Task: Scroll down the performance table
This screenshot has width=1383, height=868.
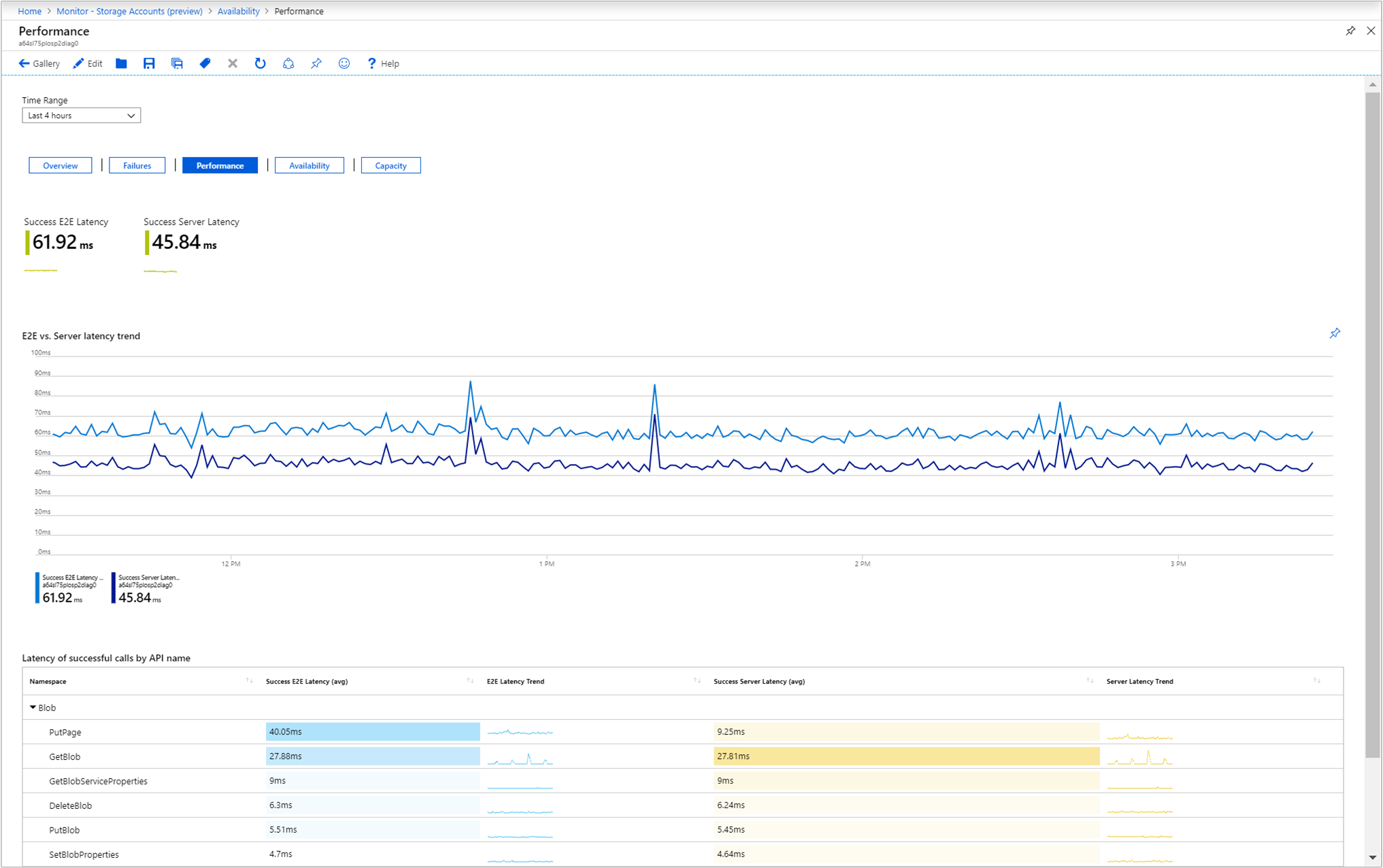Action: pyautogui.click(x=1372, y=855)
